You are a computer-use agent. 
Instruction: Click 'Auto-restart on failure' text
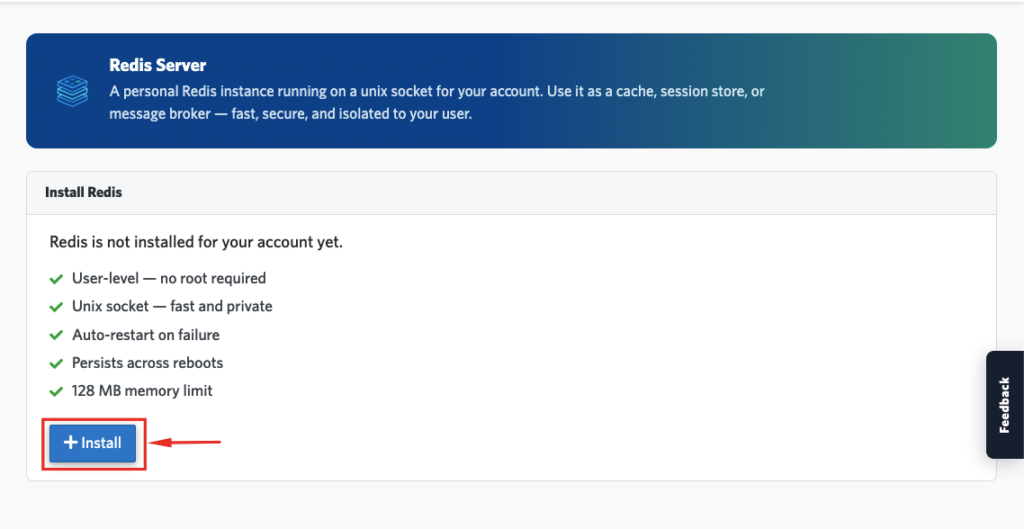[x=146, y=335]
